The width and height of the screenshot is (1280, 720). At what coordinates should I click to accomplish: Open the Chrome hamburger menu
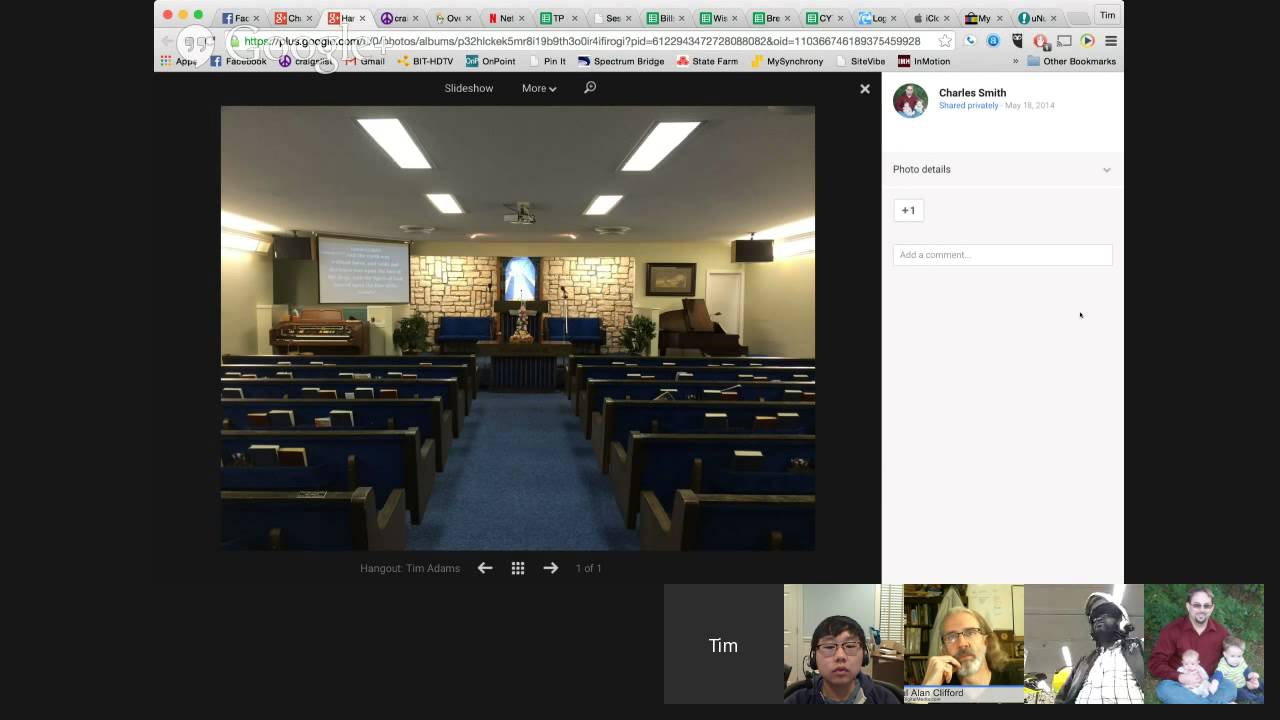click(x=1111, y=41)
